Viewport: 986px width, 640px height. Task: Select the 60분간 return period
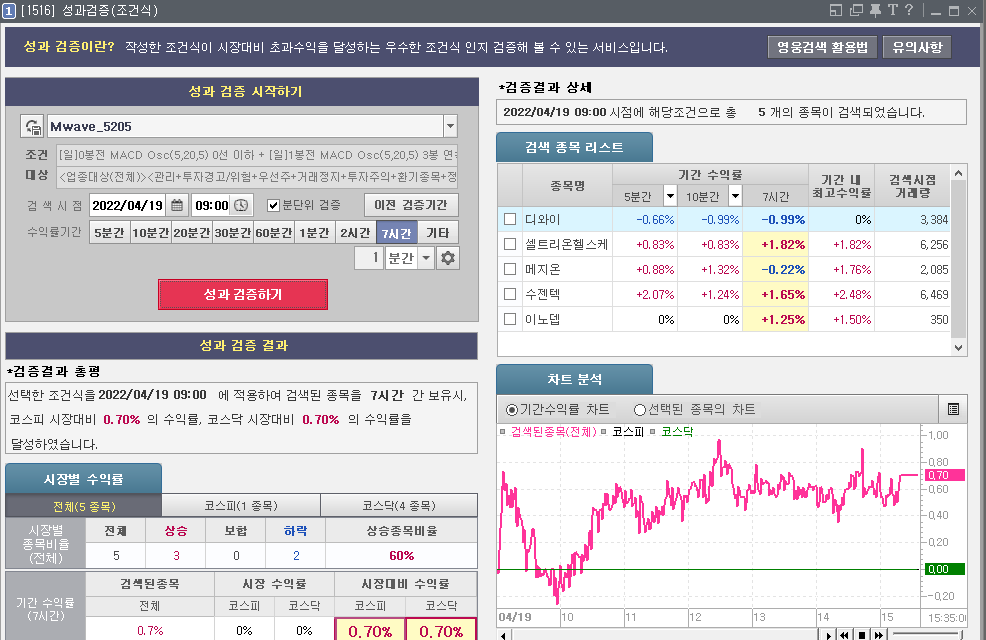pos(274,233)
